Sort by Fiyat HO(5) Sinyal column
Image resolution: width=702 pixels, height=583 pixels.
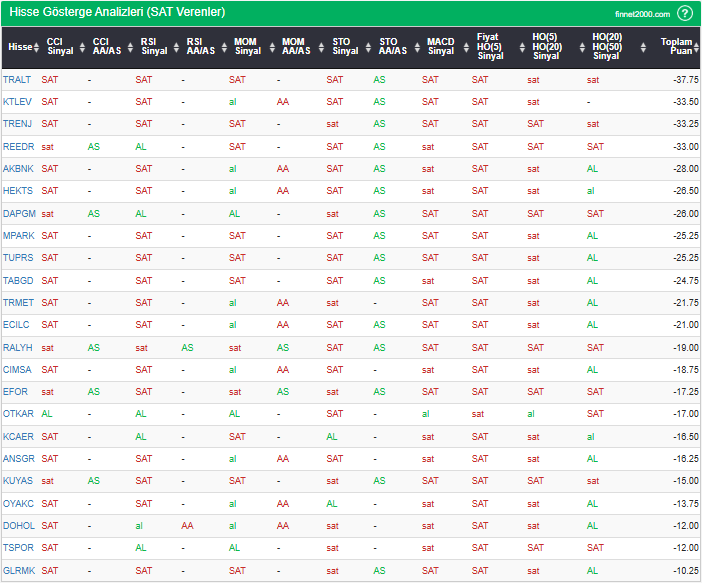(x=490, y=46)
